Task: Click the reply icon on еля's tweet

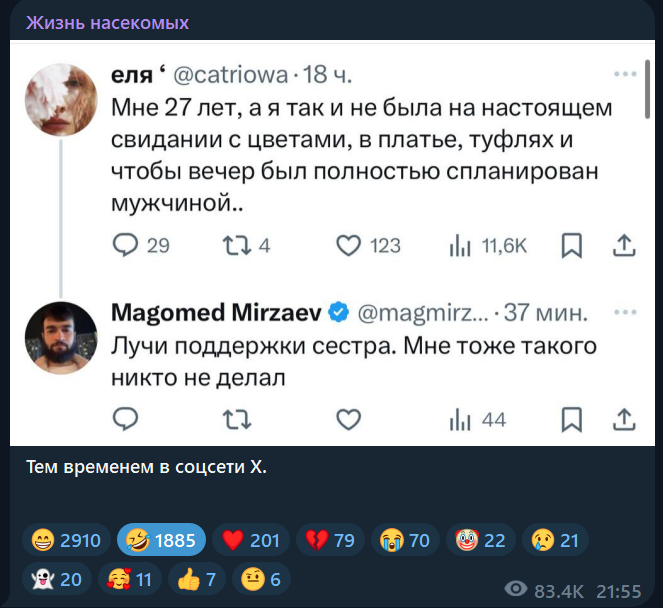Action: coord(126,245)
